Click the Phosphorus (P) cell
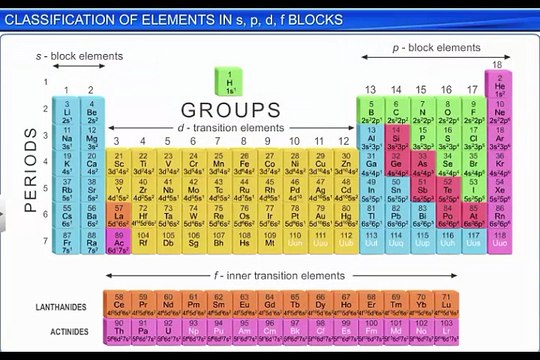Image resolution: width=540 pixels, height=360 pixels. (x=422, y=138)
